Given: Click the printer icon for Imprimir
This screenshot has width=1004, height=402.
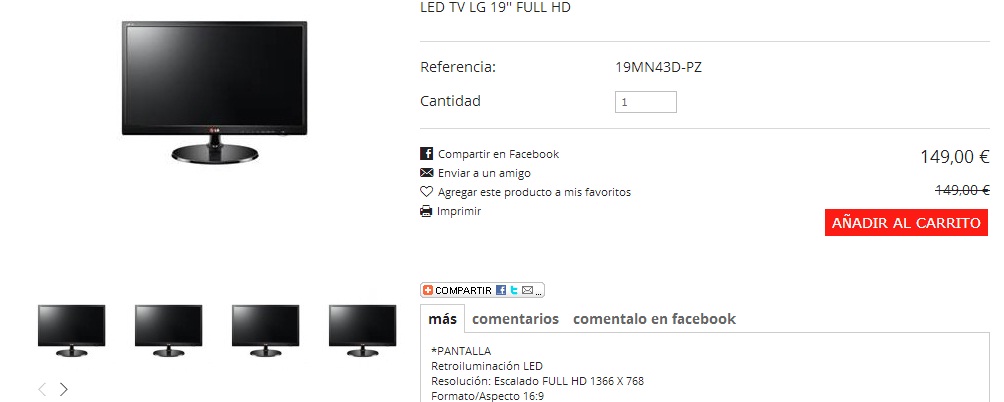Looking at the screenshot, I should pos(426,211).
